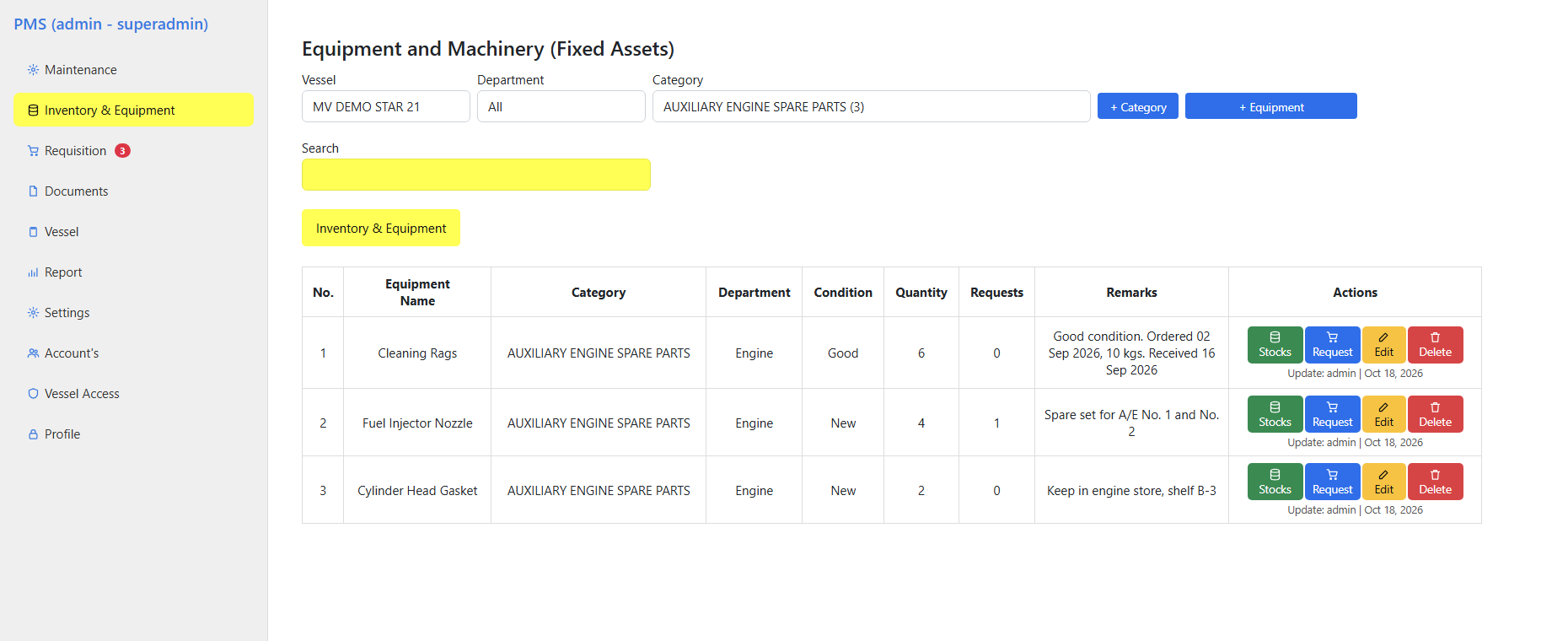Click the Inventory & Equipment database icon
Viewport: 1568px width, 641px height.
(33, 110)
